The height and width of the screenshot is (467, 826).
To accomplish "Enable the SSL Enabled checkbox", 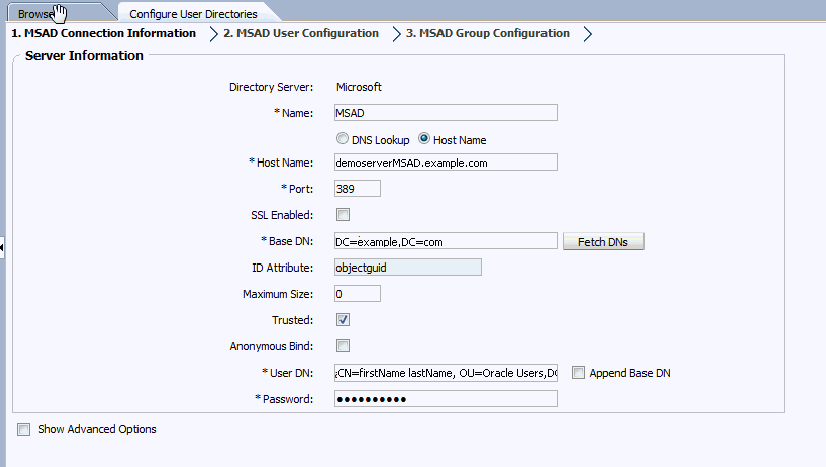I will click(343, 214).
